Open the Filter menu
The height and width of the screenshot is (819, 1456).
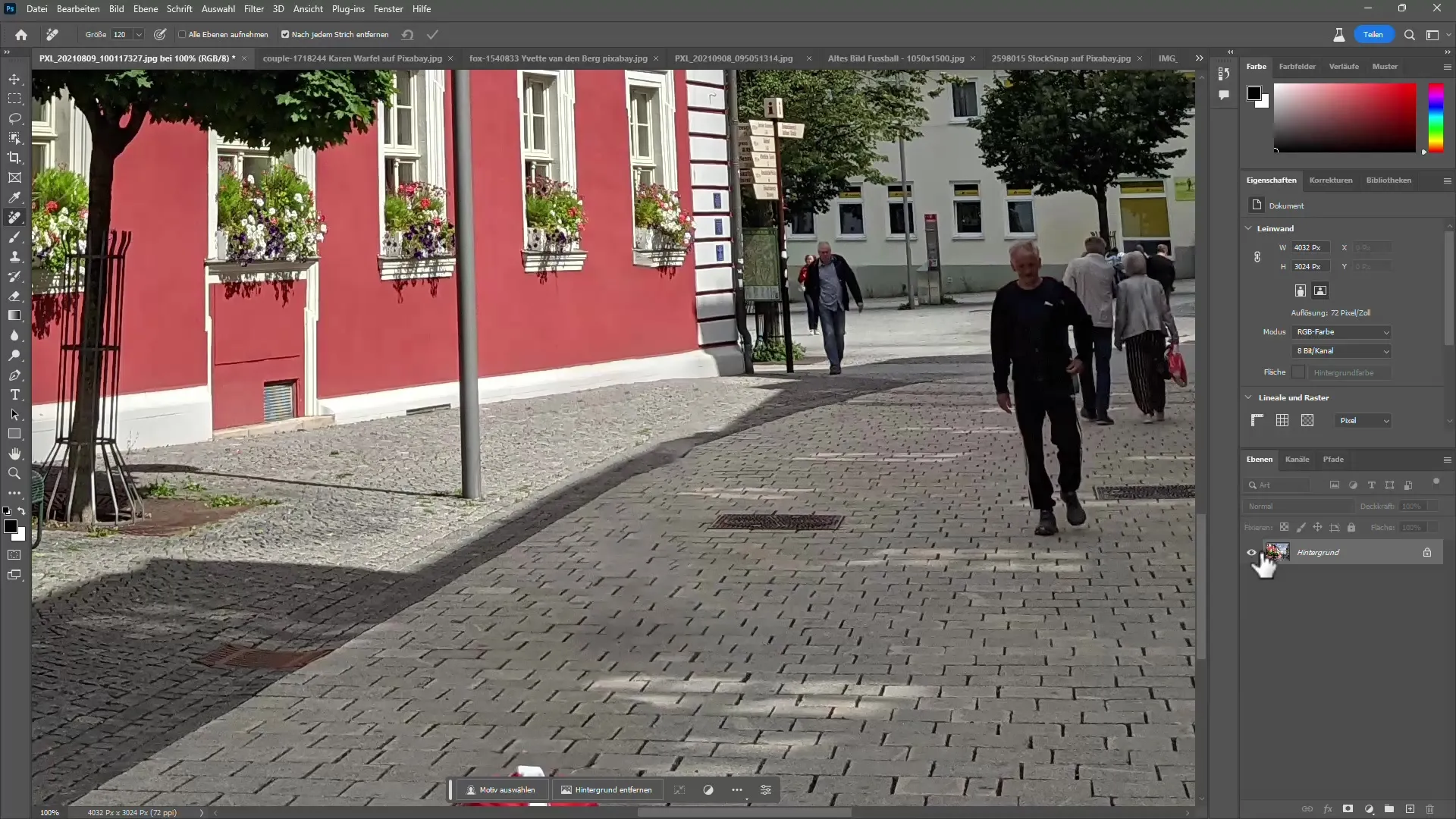(x=254, y=9)
